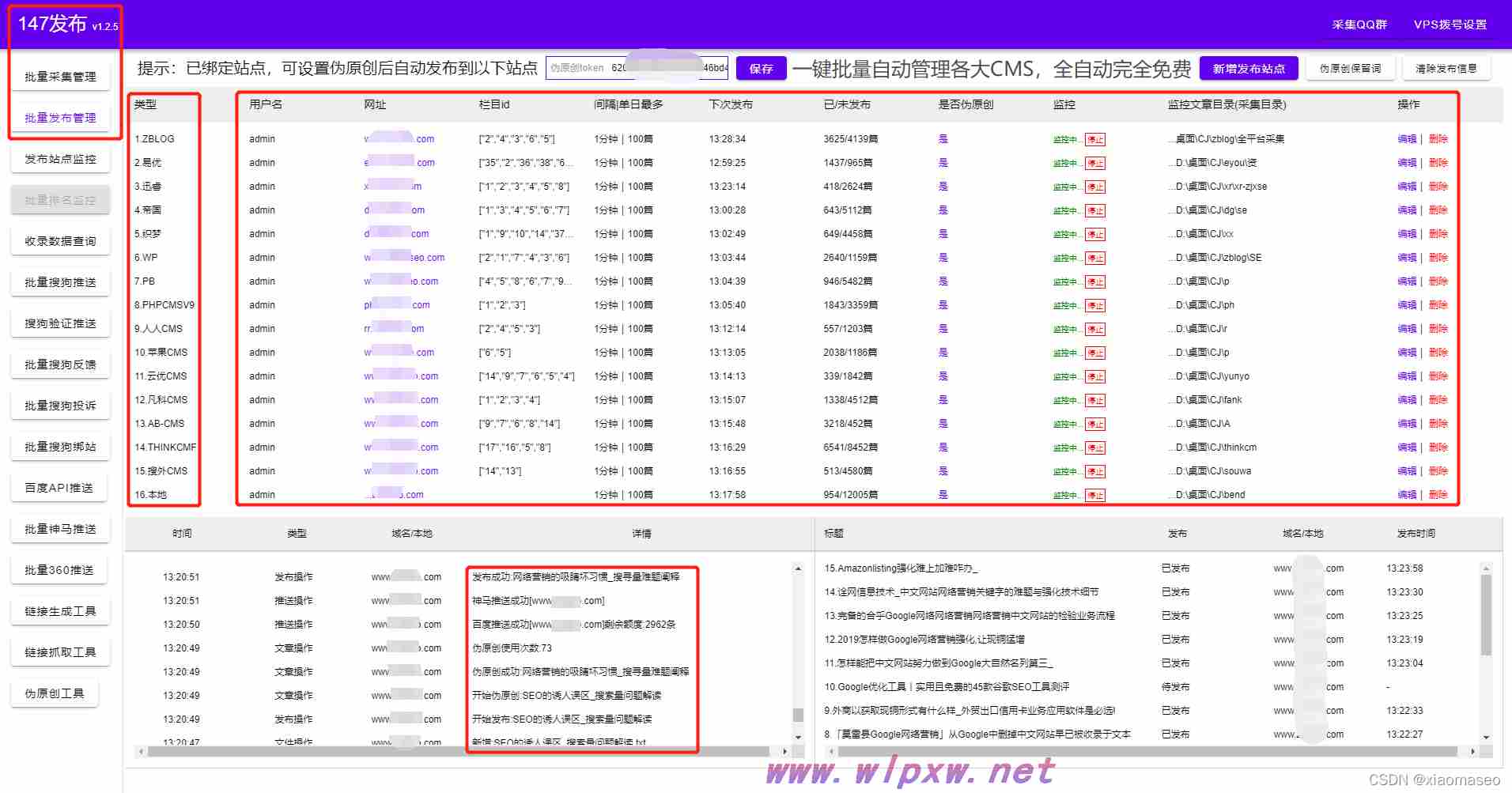Viewport: 1512px width, 793px height.
Task: Edit the AB-CMS site entry
Action: pos(1407,424)
